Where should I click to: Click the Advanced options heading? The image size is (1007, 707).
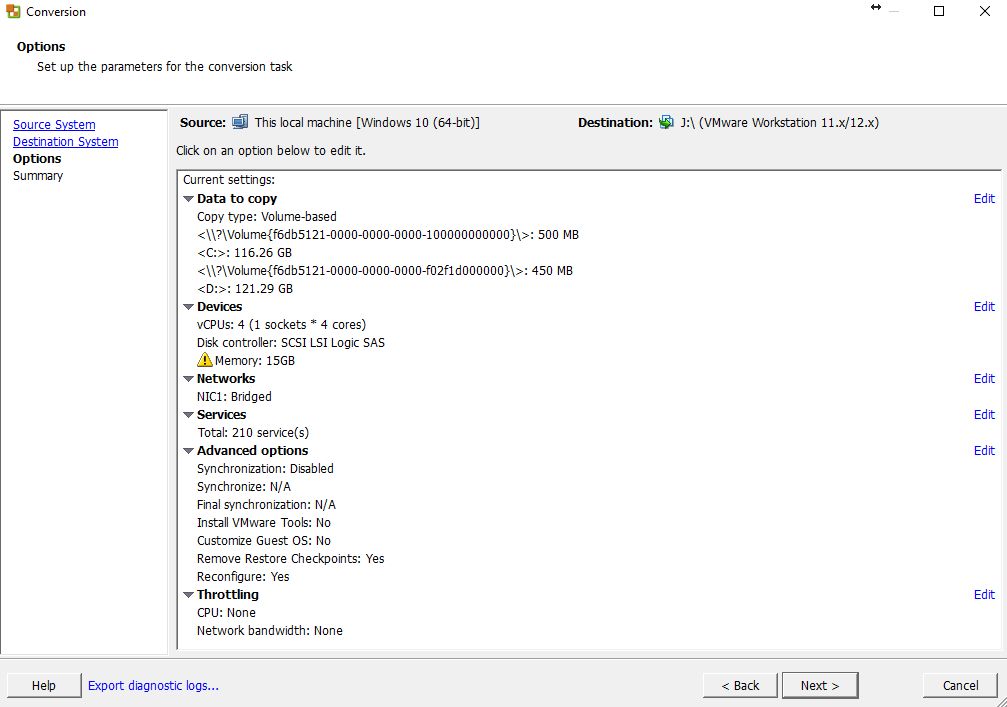tap(252, 450)
